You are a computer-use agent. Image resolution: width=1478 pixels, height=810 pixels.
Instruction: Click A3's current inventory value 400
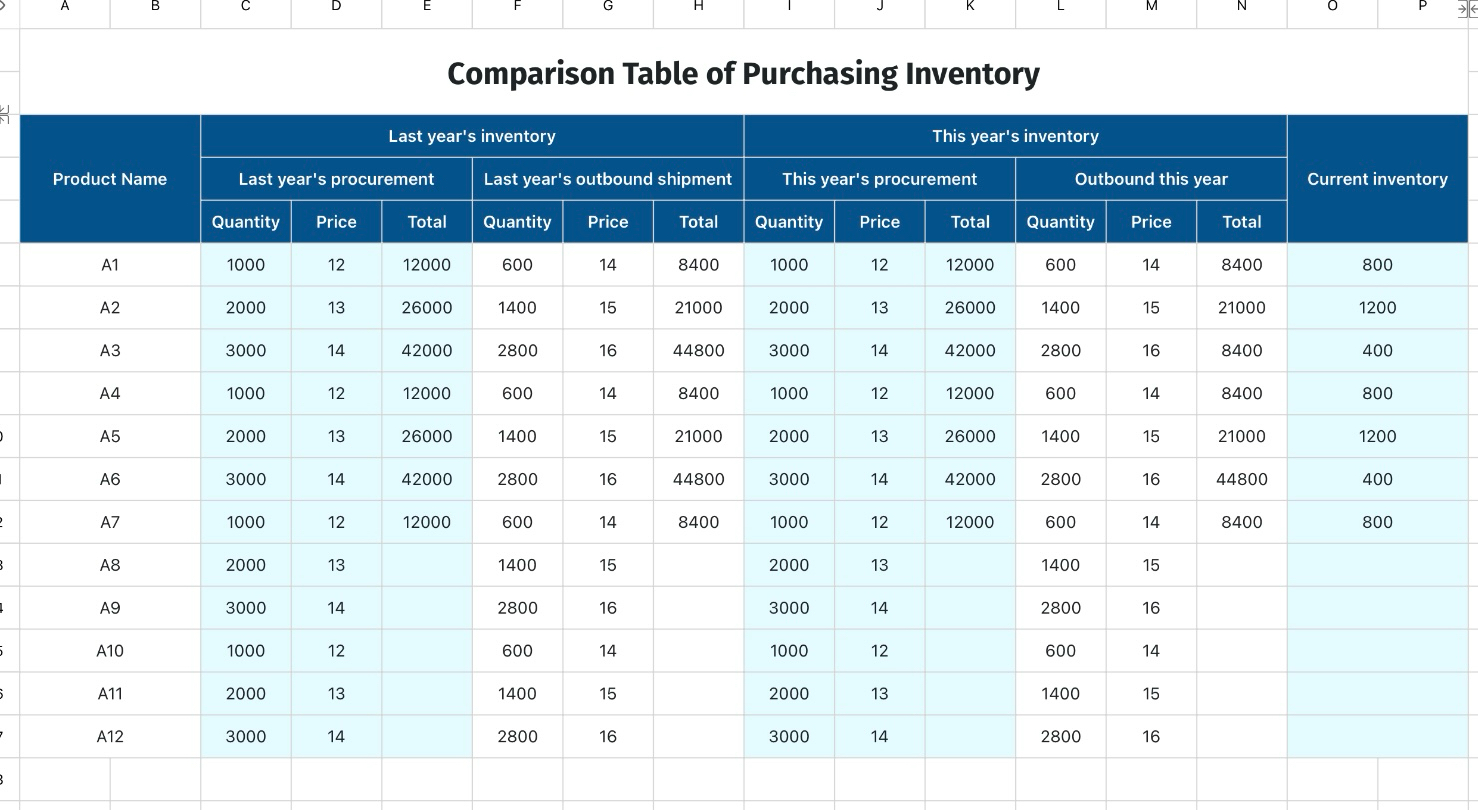1377,351
